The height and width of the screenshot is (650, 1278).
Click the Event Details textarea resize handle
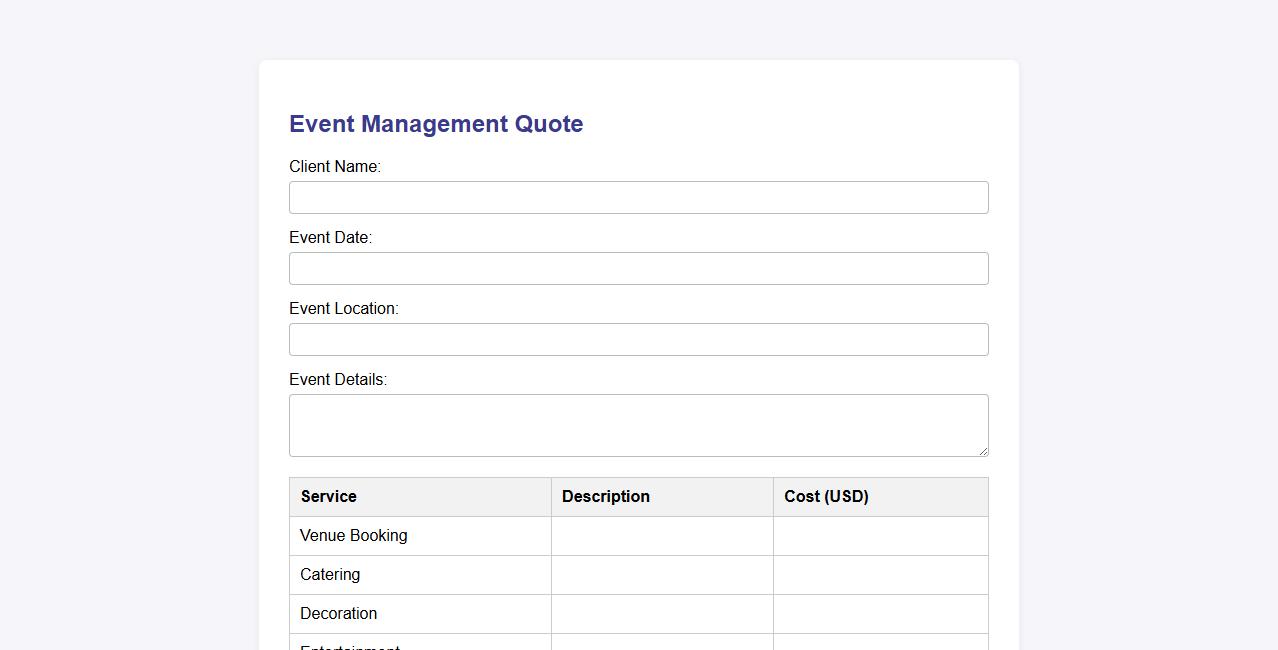tap(982, 450)
